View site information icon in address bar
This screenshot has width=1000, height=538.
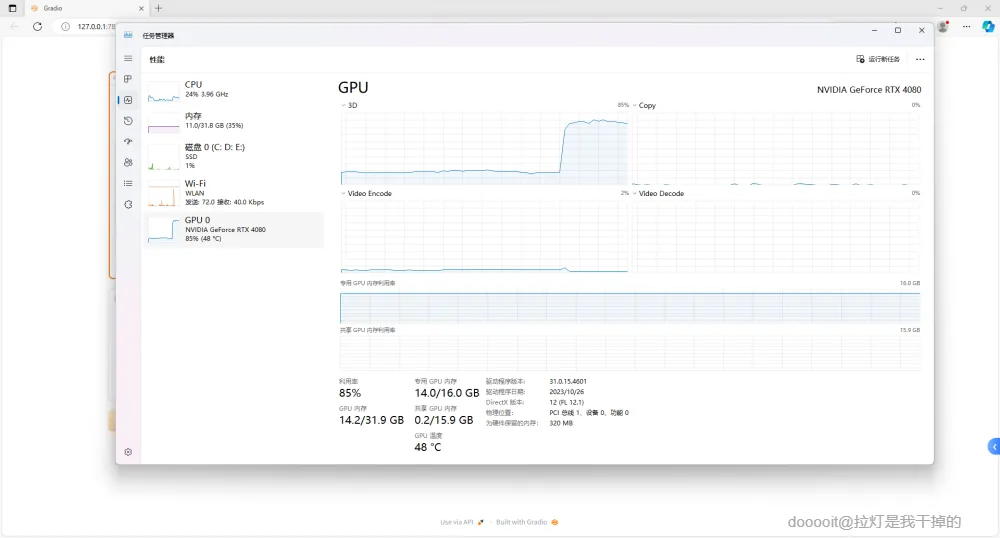pos(65,27)
